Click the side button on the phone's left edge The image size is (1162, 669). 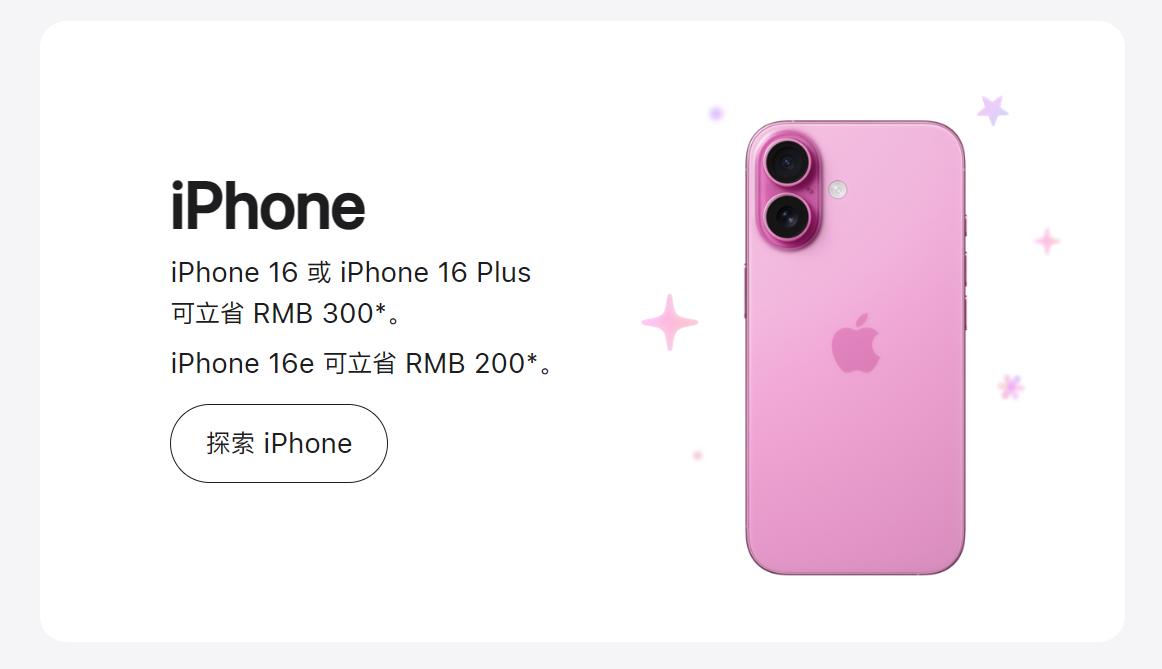tap(745, 291)
